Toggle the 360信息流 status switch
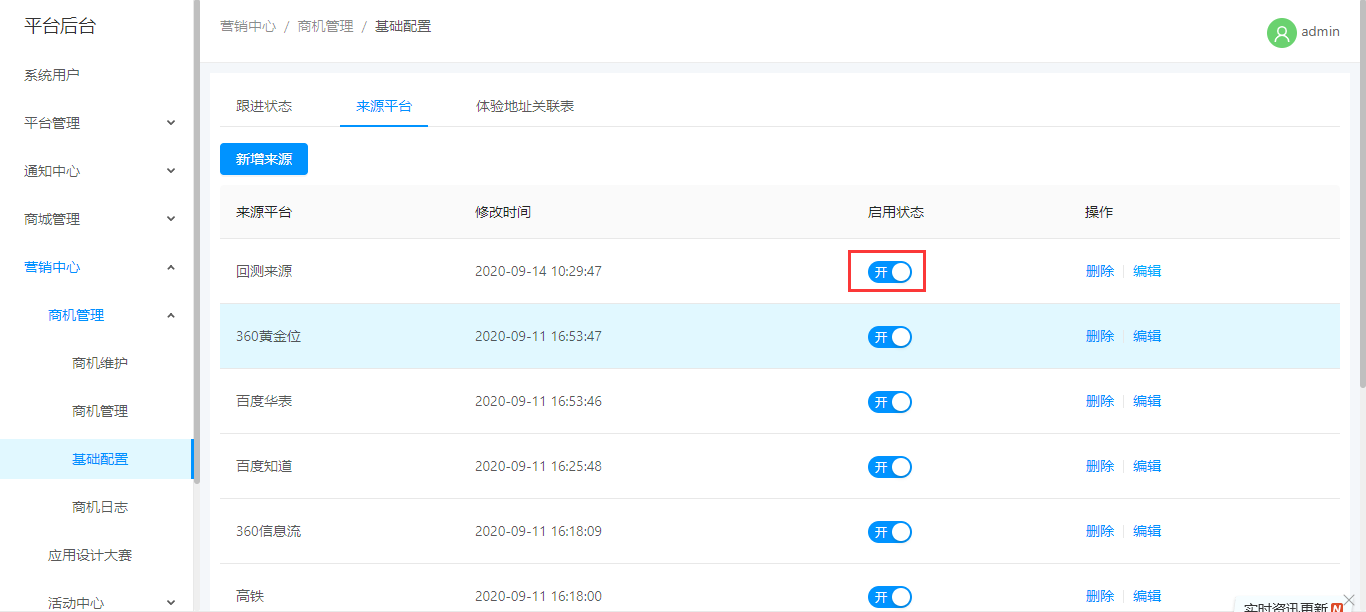This screenshot has height=612, width=1366. click(x=890, y=532)
